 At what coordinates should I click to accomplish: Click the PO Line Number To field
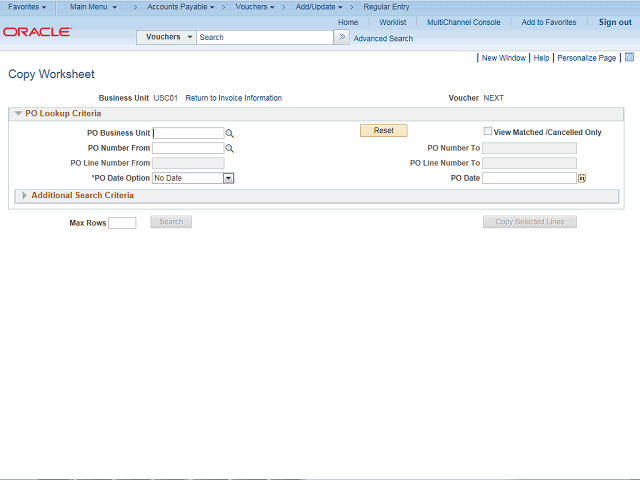tap(529, 163)
